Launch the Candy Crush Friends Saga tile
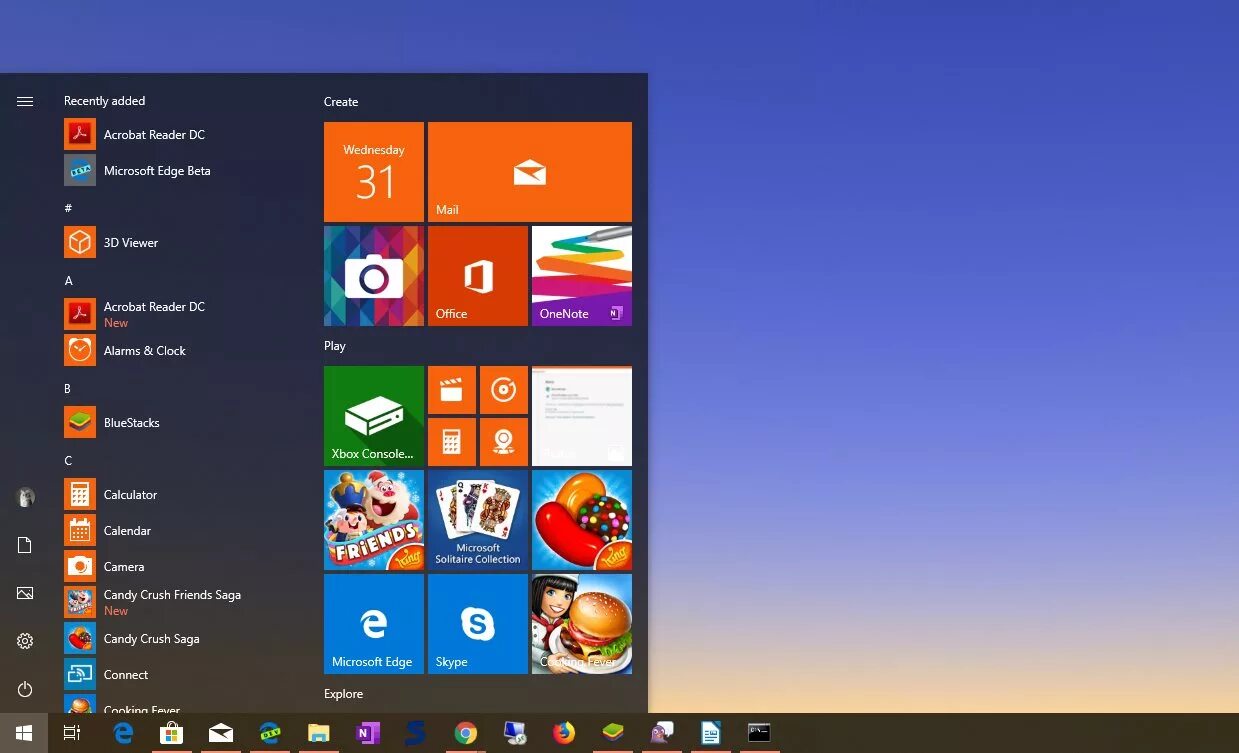The width and height of the screenshot is (1239, 753). (x=373, y=519)
